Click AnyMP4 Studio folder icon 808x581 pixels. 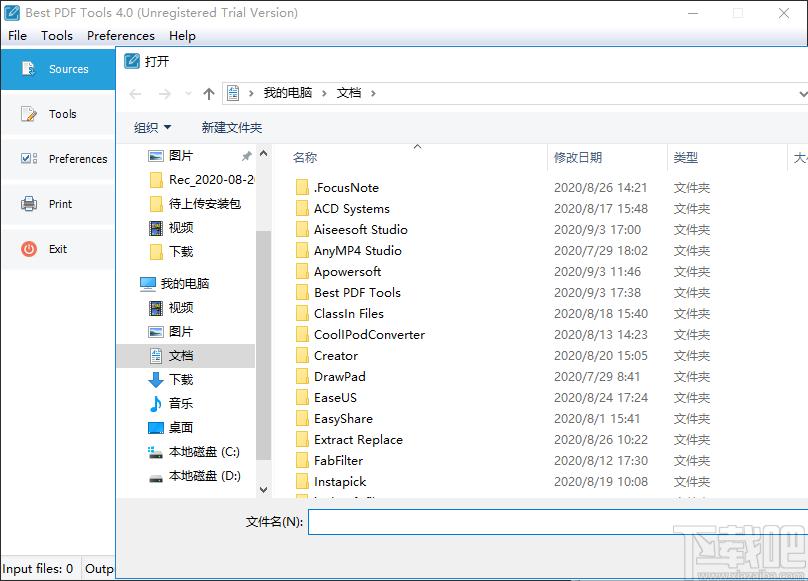(x=302, y=251)
